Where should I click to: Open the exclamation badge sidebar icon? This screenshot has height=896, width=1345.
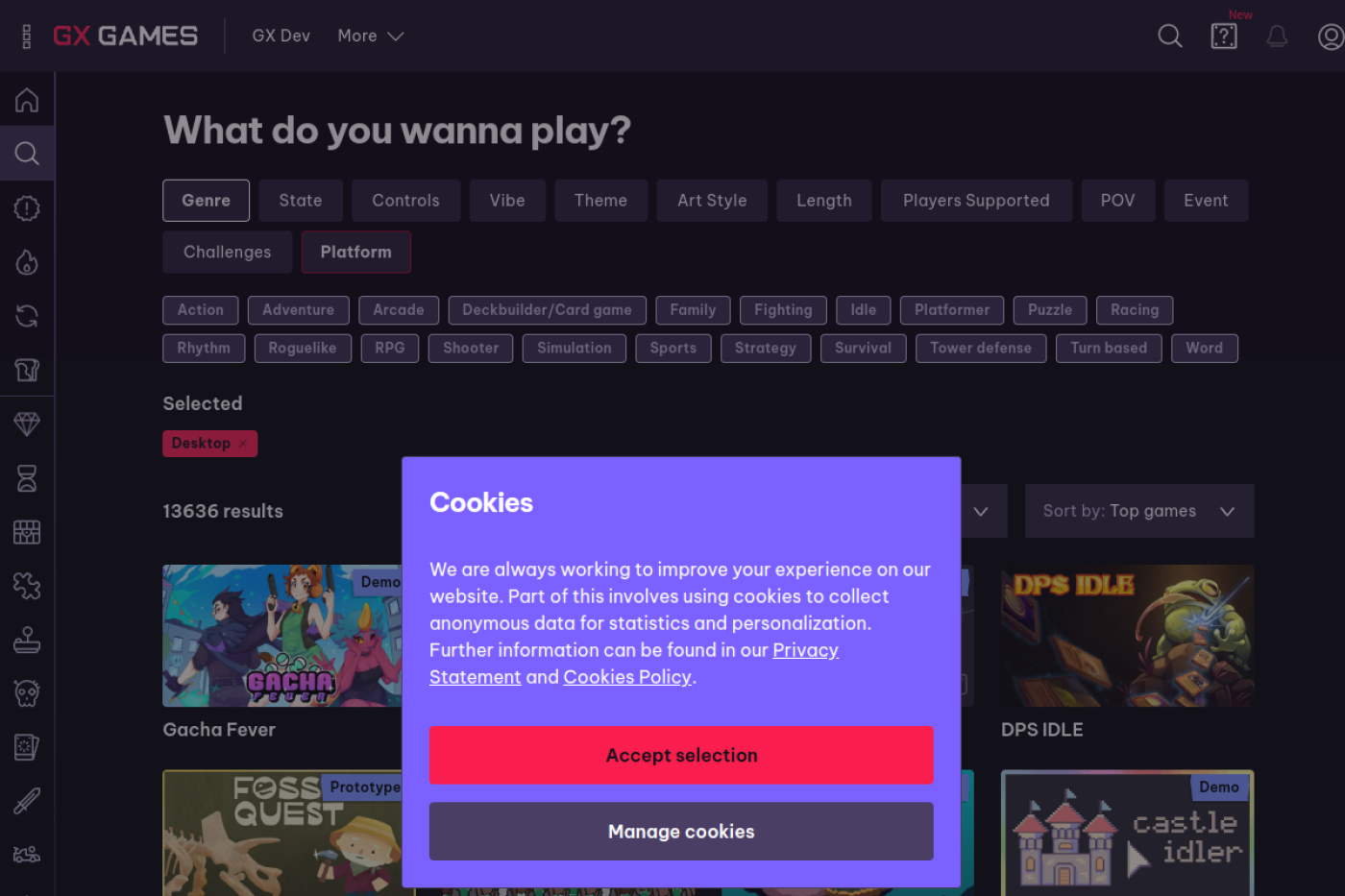[x=27, y=208]
